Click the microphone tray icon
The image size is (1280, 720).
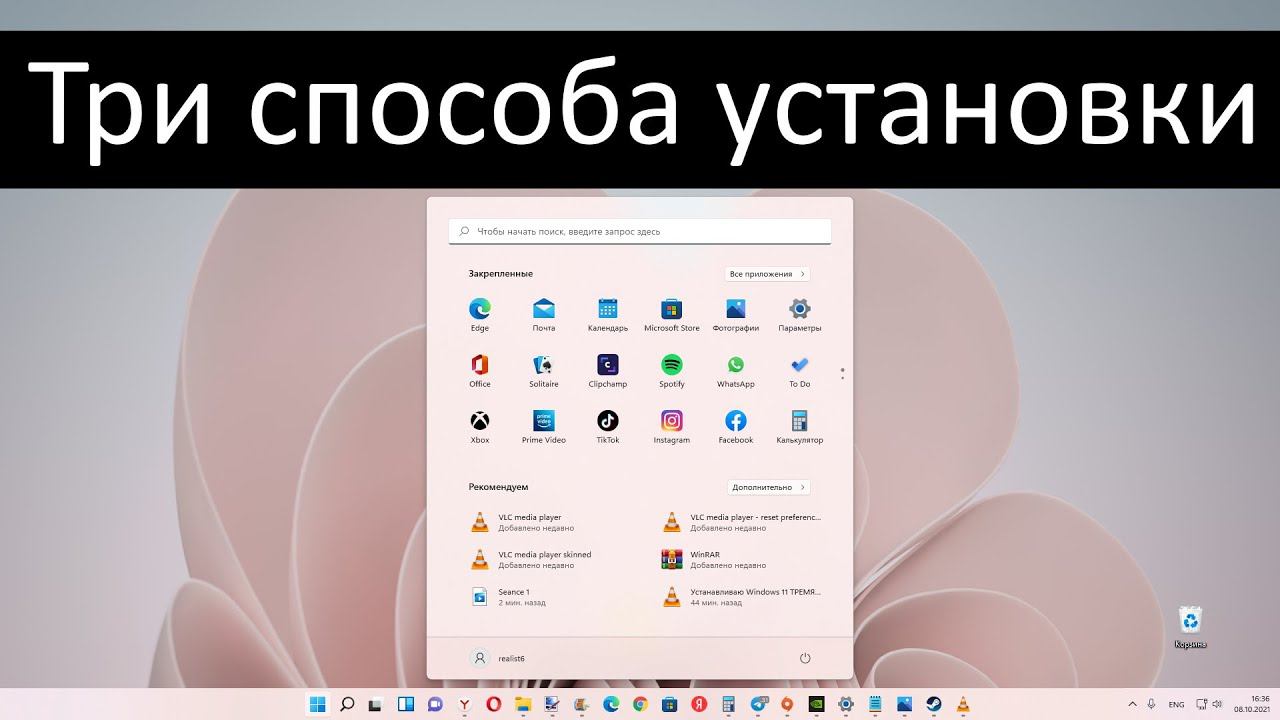pyautogui.click(x=1152, y=704)
